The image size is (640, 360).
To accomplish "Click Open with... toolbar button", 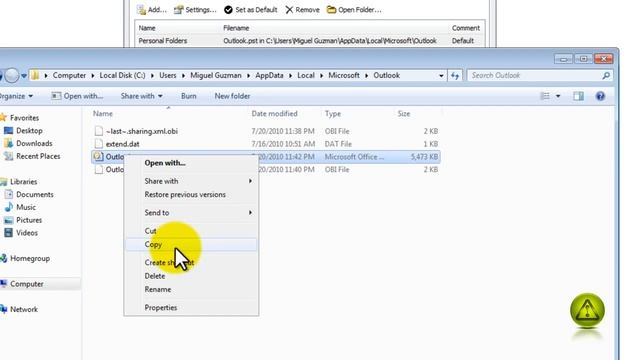I will coord(77,96).
